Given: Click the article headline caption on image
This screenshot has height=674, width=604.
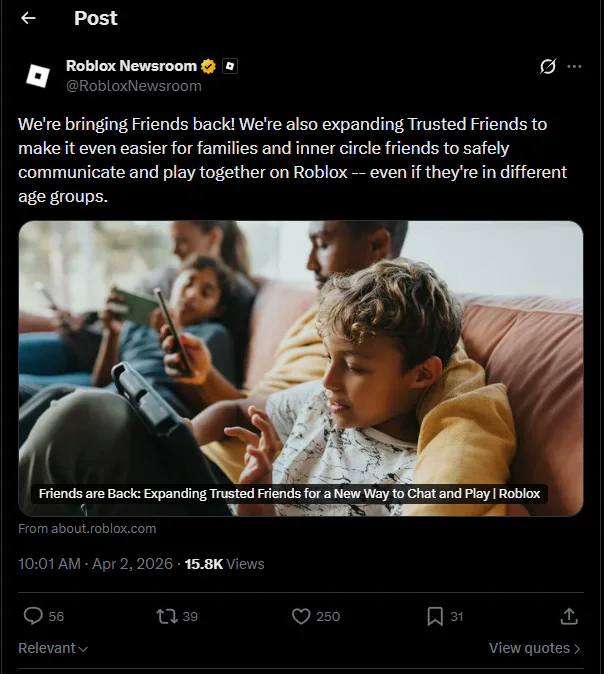Looking at the screenshot, I should (289, 493).
